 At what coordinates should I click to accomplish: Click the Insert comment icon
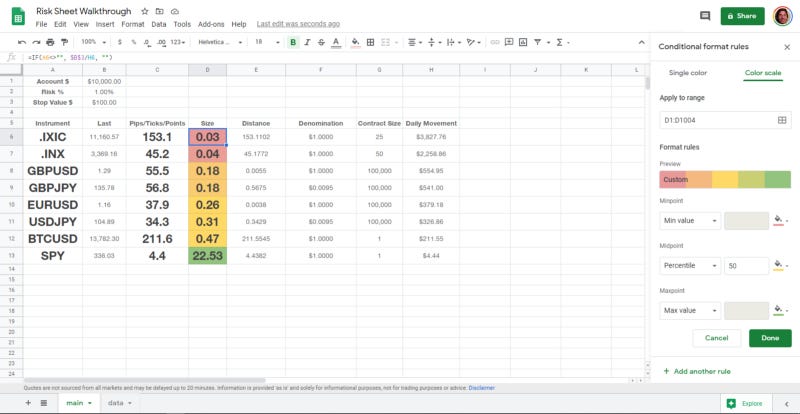509,42
